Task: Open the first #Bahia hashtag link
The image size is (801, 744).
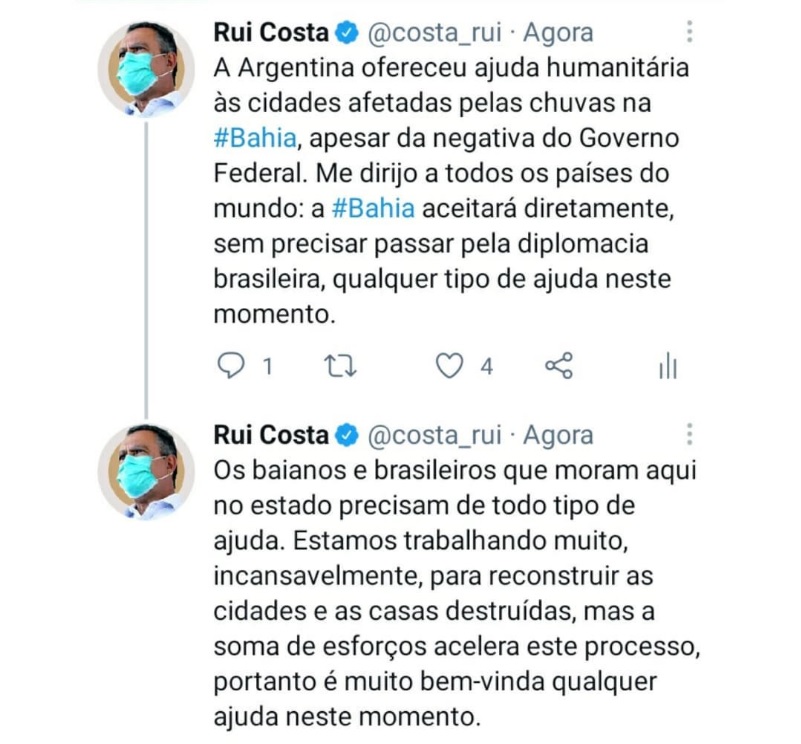Action: [x=255, y=138]
